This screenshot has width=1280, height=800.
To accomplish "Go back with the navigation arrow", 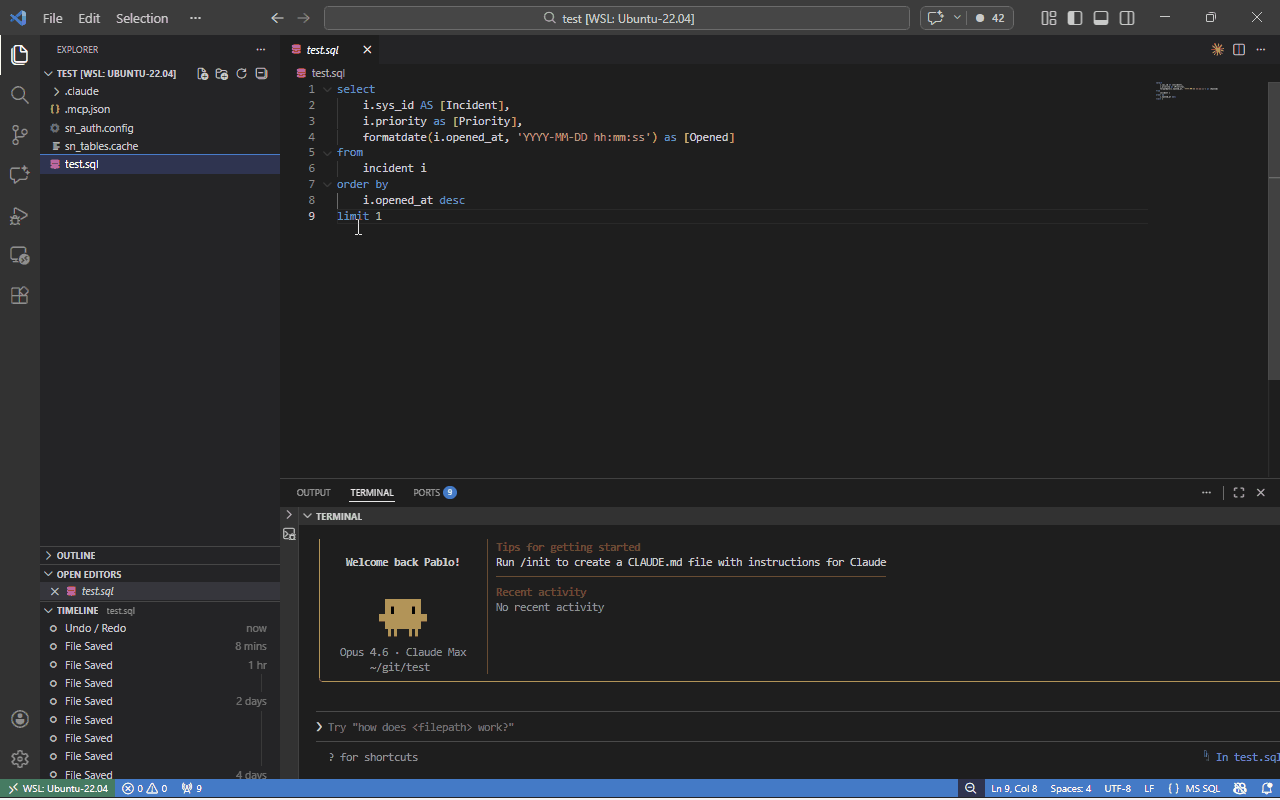I will (x=278, y=18).
